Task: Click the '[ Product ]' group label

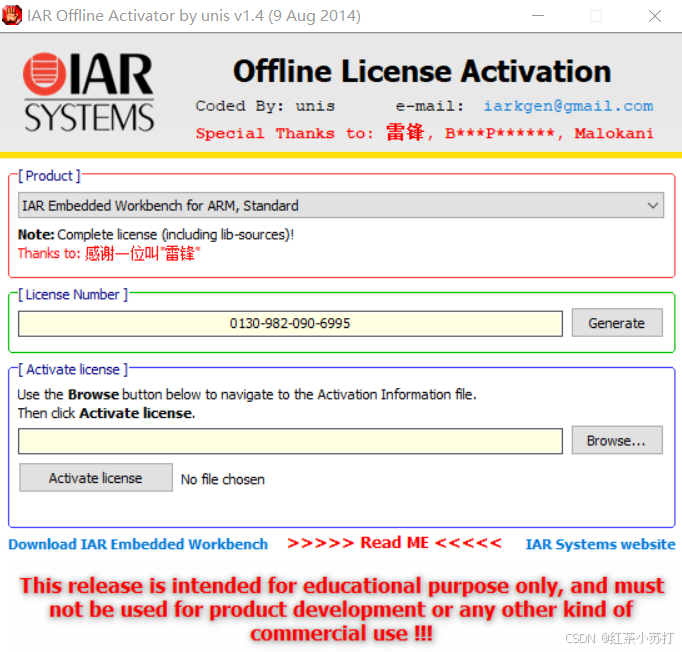Action: [49, 176]
